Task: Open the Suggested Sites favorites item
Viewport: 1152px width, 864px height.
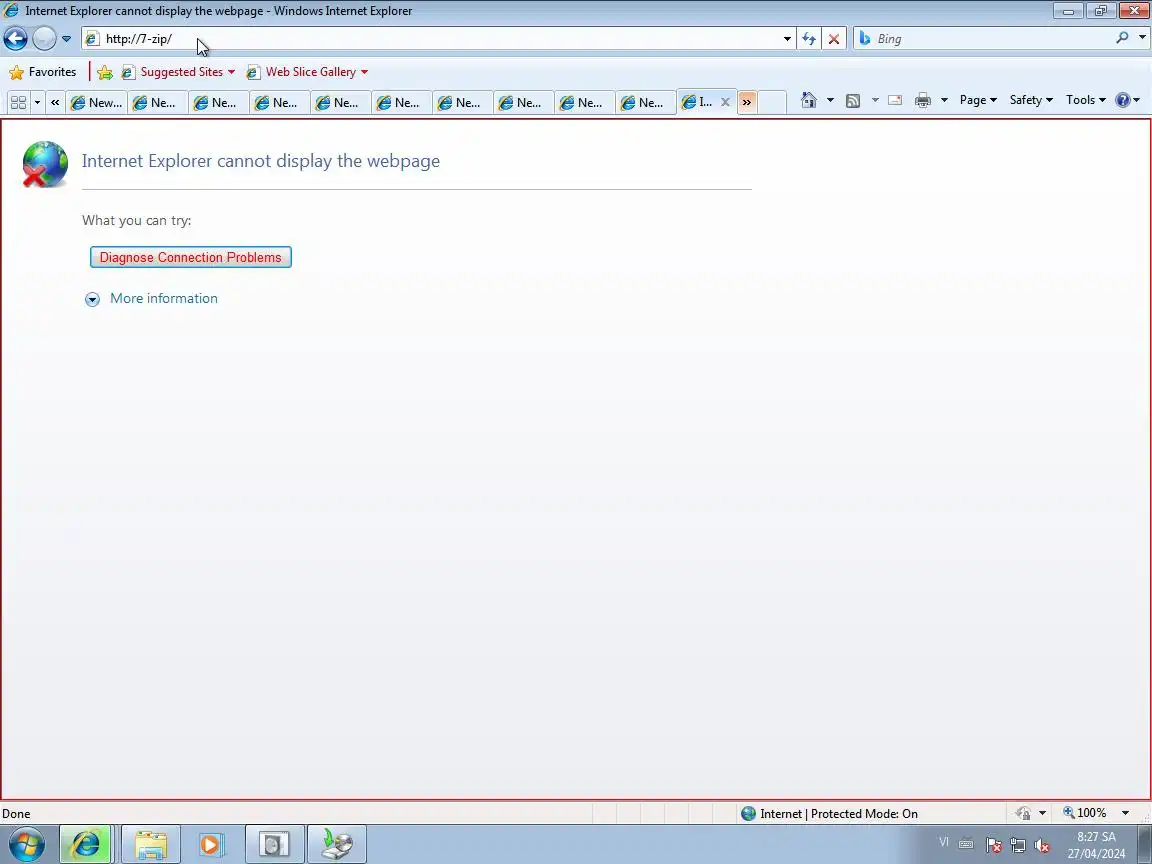Action: pyautogui.click(x=179, y=72)
